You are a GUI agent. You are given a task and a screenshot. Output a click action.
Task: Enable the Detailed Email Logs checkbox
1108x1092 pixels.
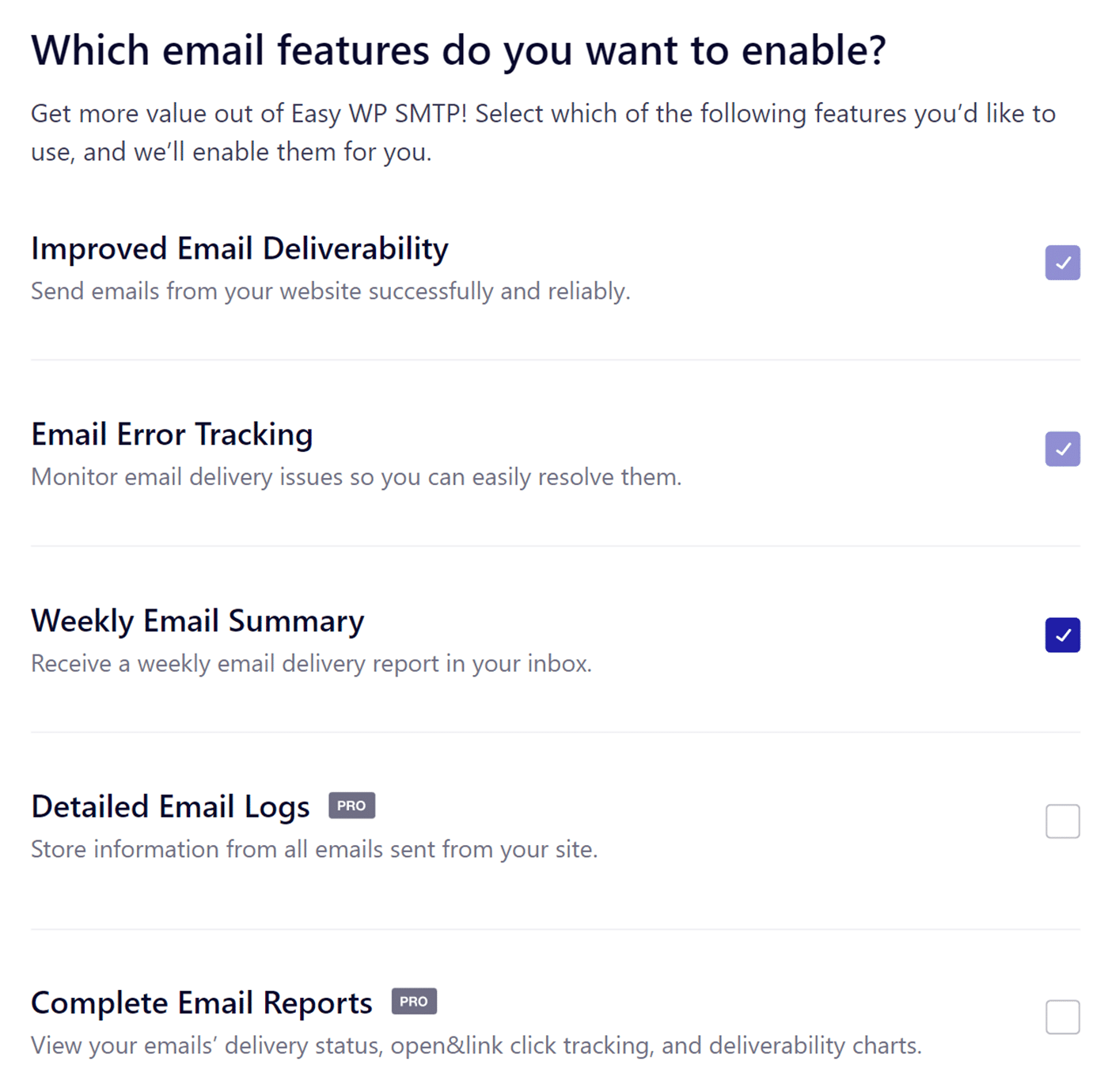click(x=1062, y=821)
